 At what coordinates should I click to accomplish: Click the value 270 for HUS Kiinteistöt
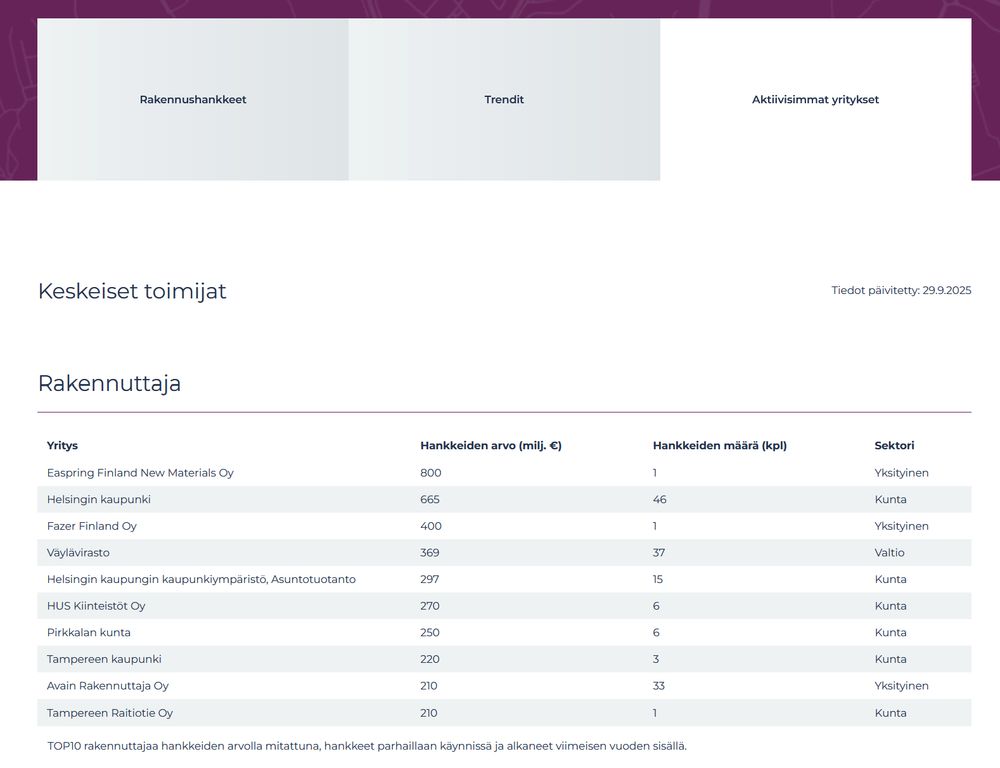tap(429, 606)
